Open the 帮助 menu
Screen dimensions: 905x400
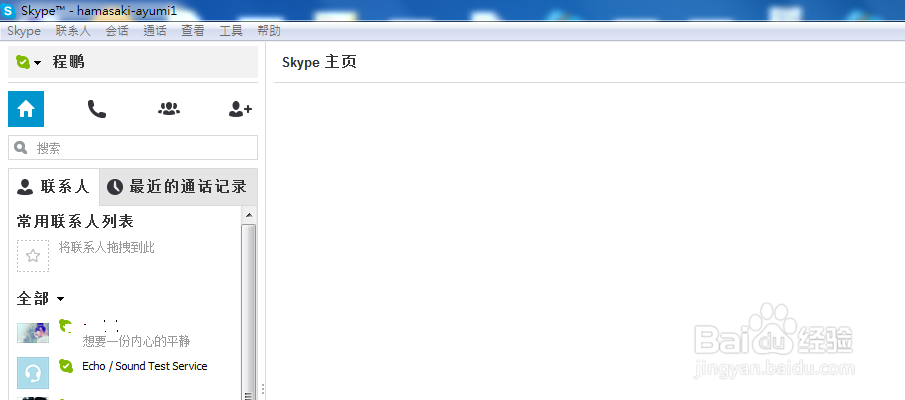point(269,31)
